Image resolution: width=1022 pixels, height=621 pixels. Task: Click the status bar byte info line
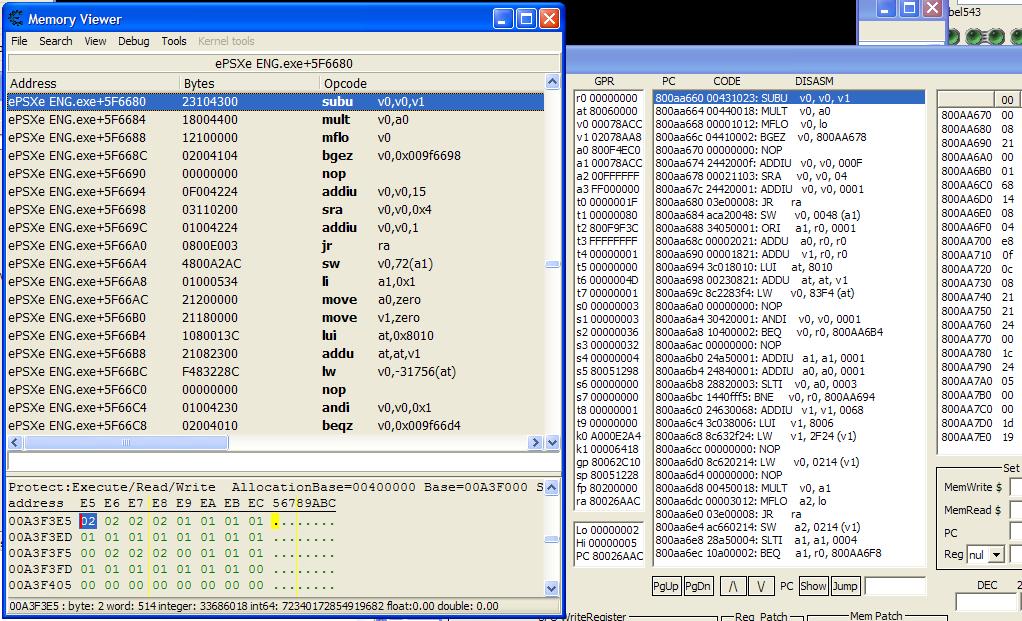(284, 605)
